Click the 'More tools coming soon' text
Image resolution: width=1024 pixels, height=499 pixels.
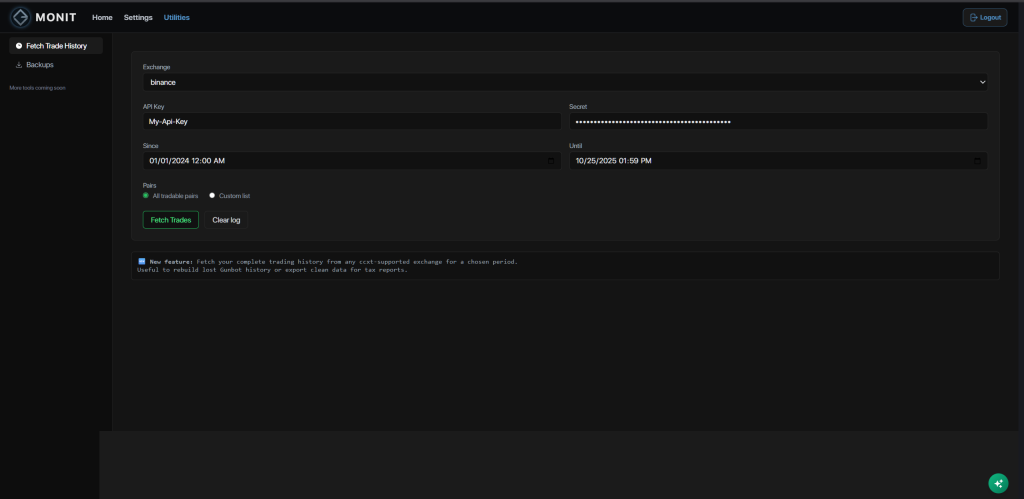click(37, 88)
